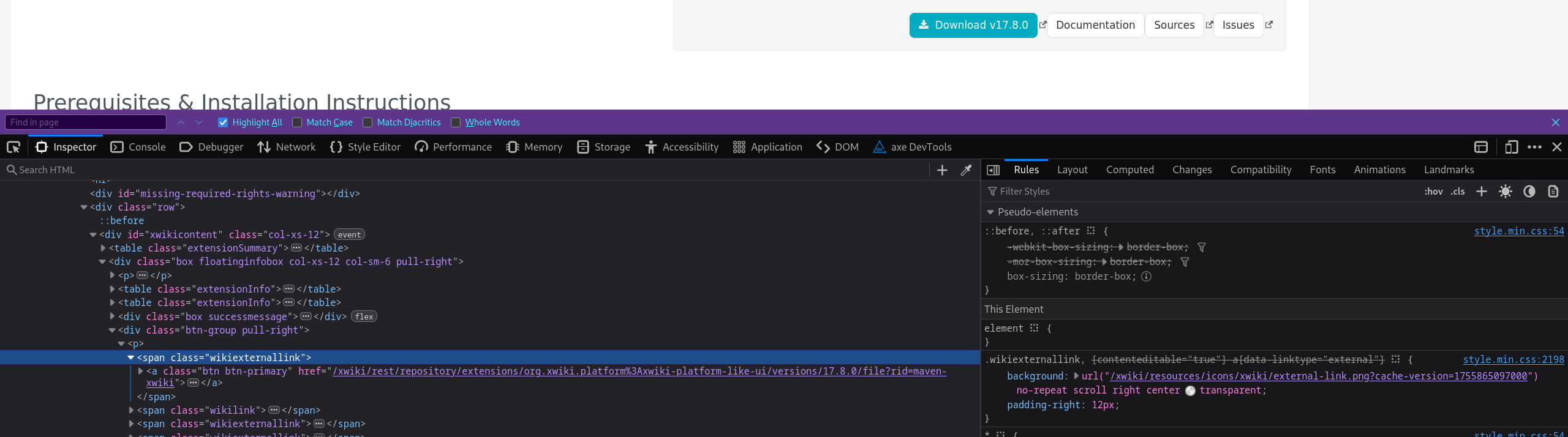
Task: Open the Computed styles tab
Action: [1129, 170]
